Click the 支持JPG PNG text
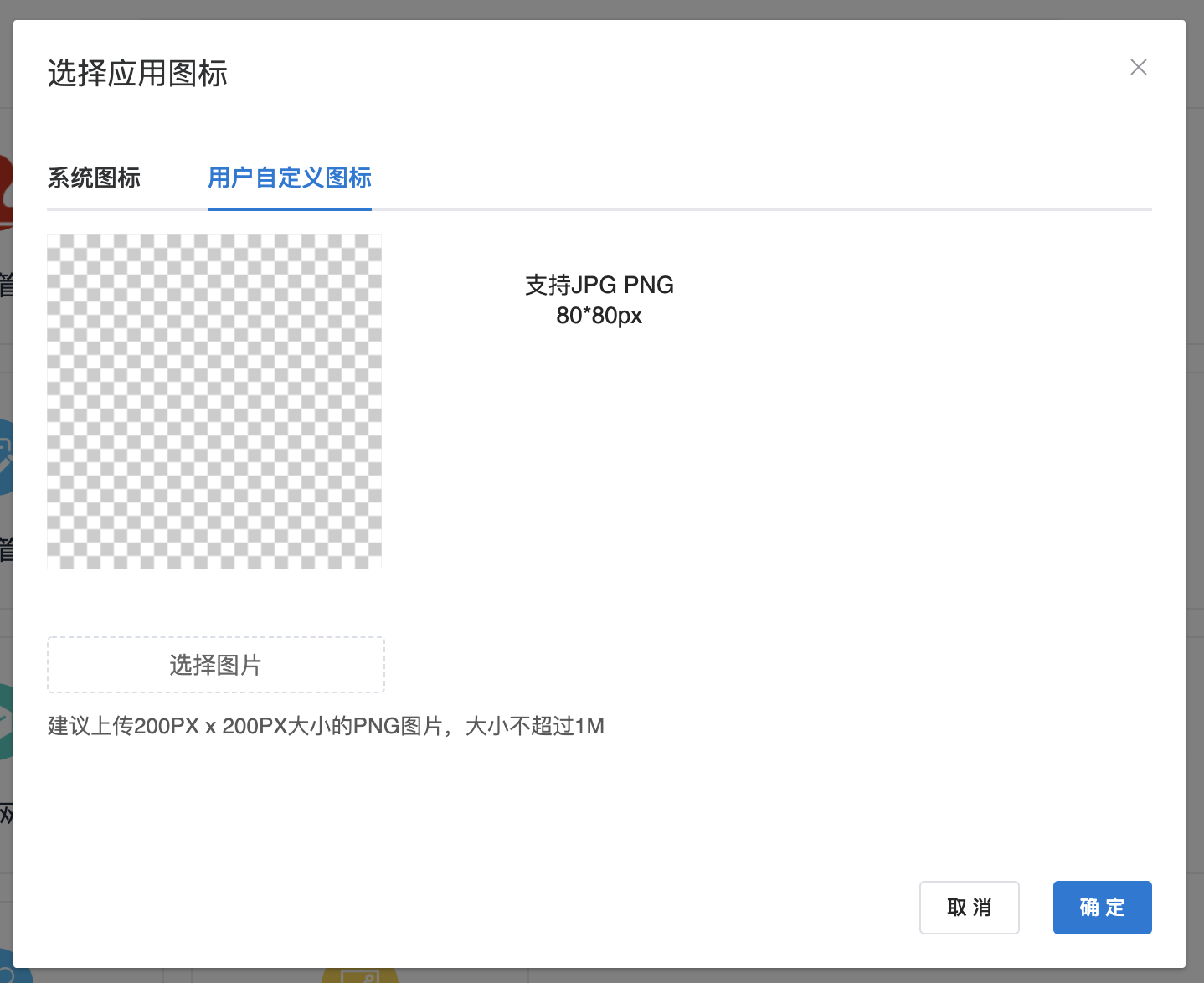 click(x=599, y=285)
